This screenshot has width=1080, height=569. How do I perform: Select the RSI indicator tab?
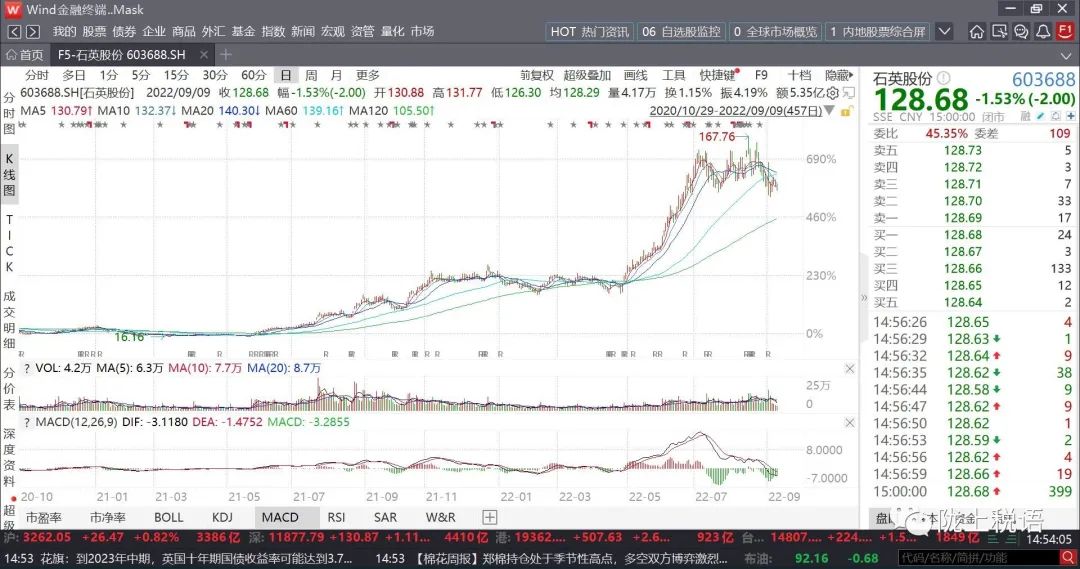(x=336, y=517)
